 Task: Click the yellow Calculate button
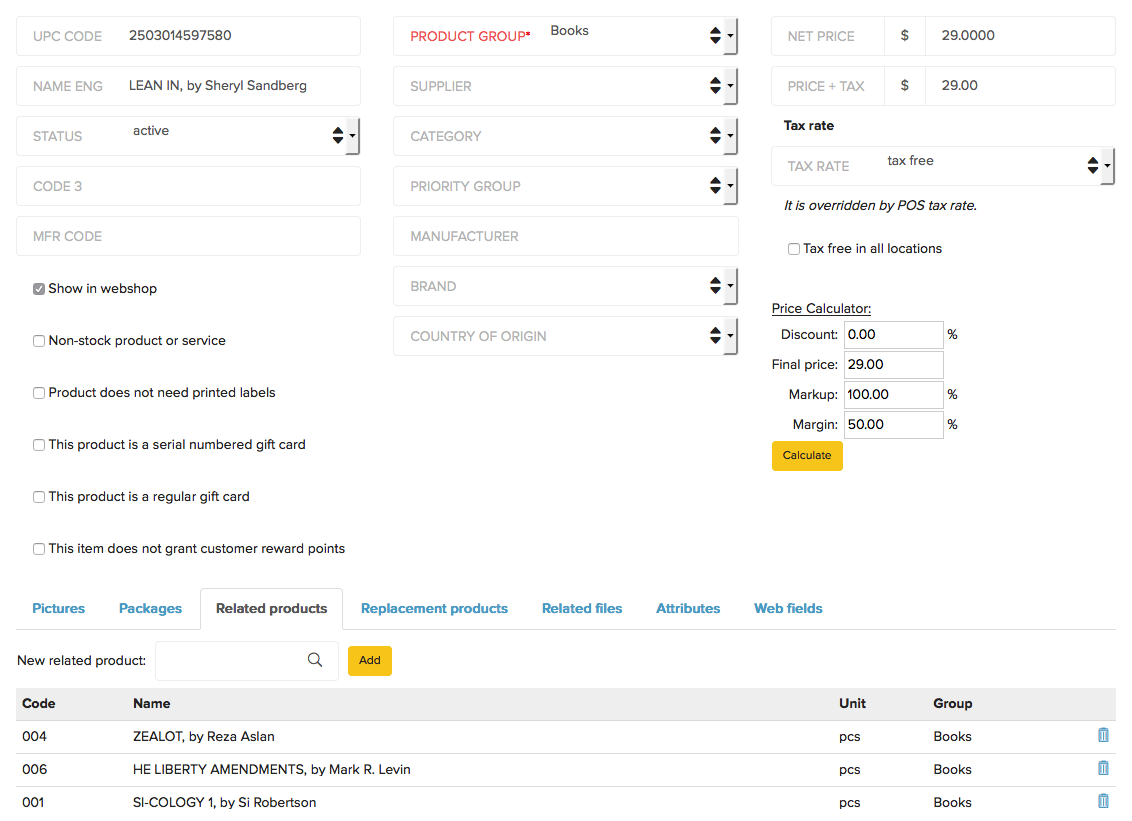click(x=807, y=456)
